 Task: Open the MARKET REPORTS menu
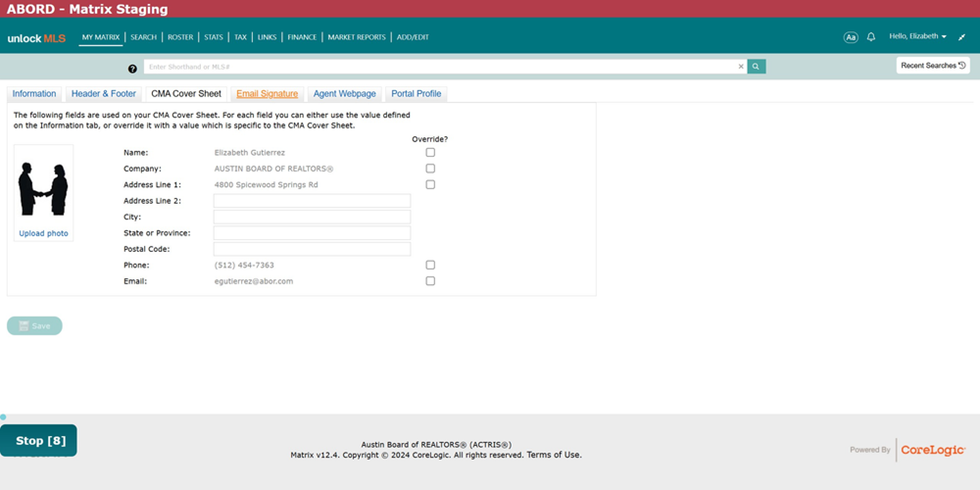tap(356, 38)
